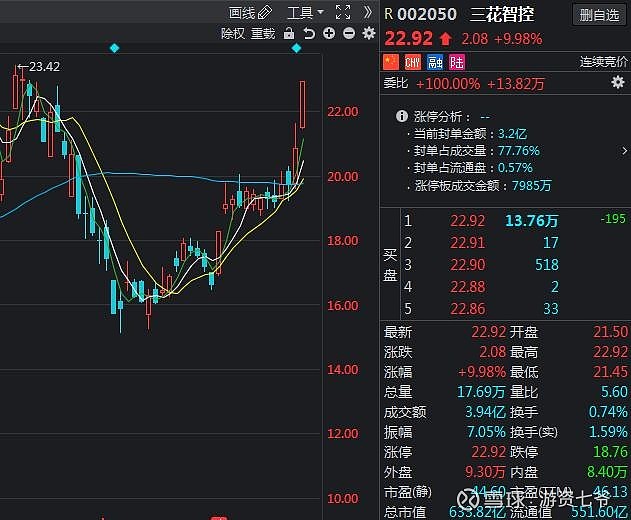Click the 涨停分析 info icon

[402, 116]
